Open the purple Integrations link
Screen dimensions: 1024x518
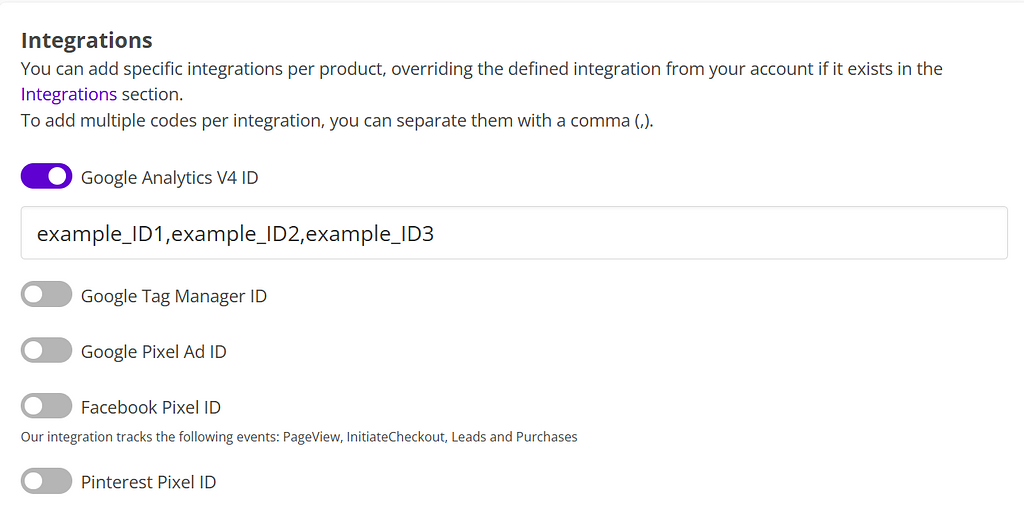69,94
